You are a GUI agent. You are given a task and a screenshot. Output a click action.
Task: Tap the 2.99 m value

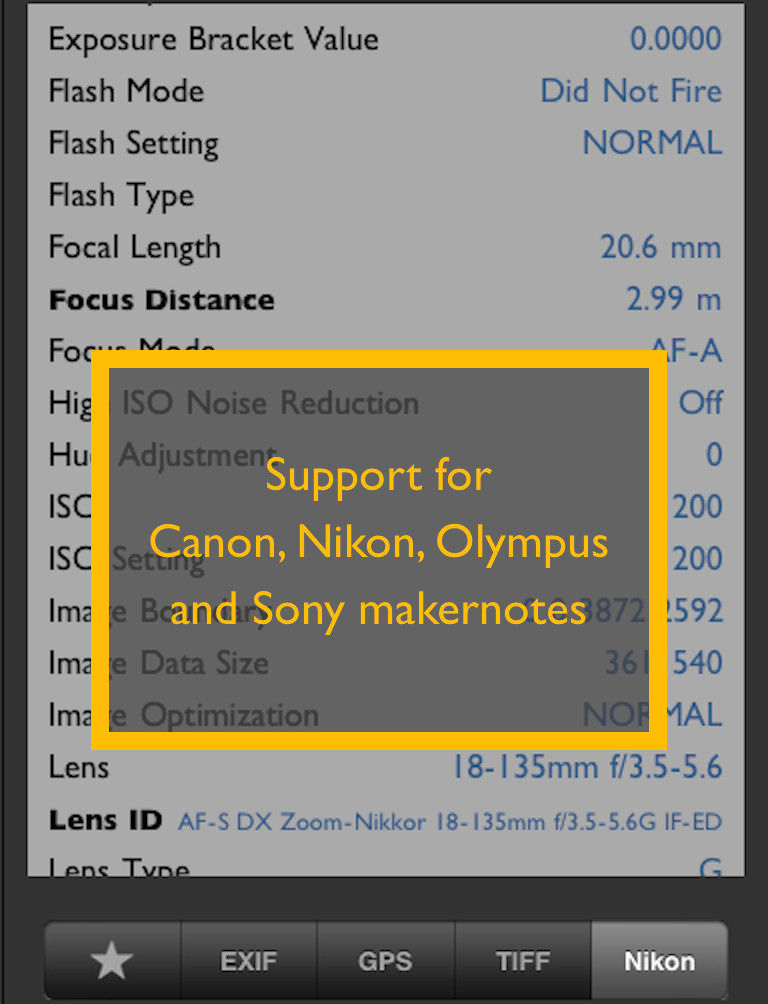tap(674, 299)
